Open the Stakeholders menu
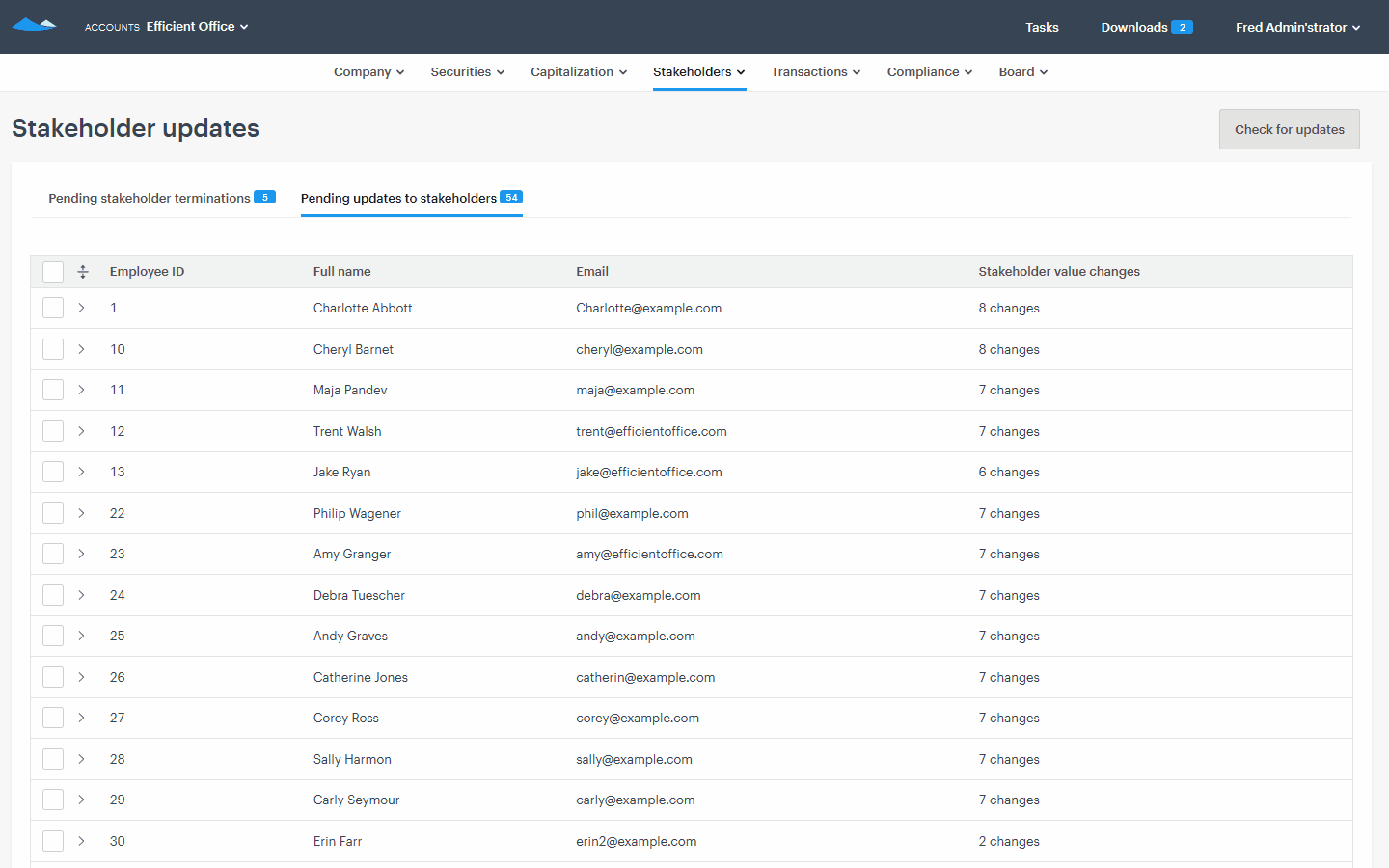 (699, 72)
